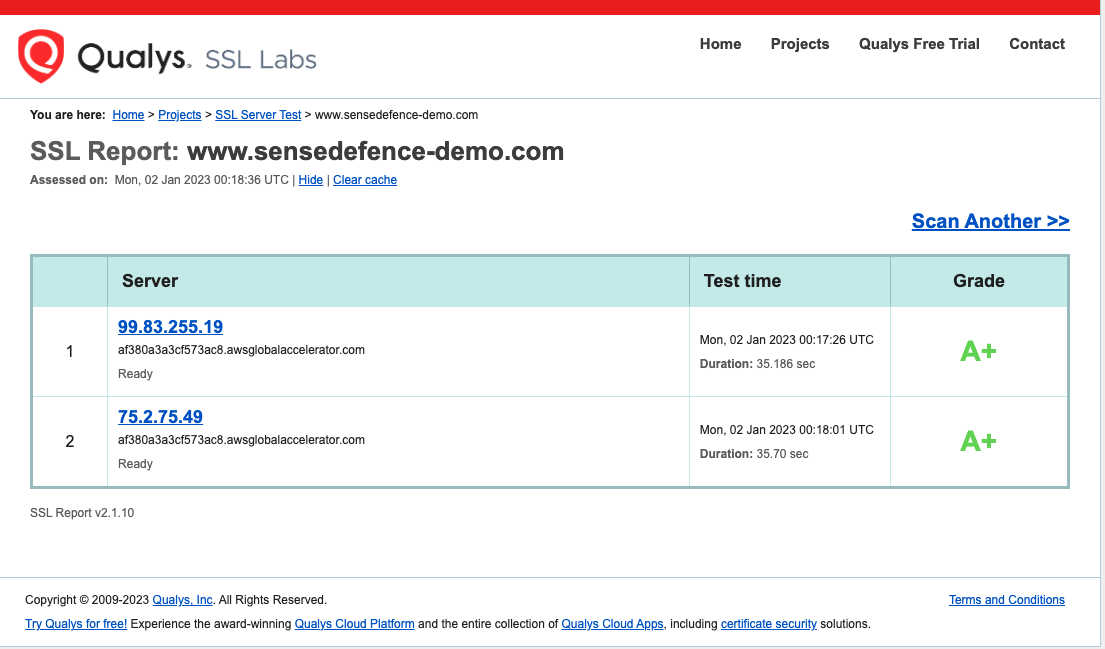Screen dimensions: 1105x649
Task: Click Ready status of second server
Action: 135,464
